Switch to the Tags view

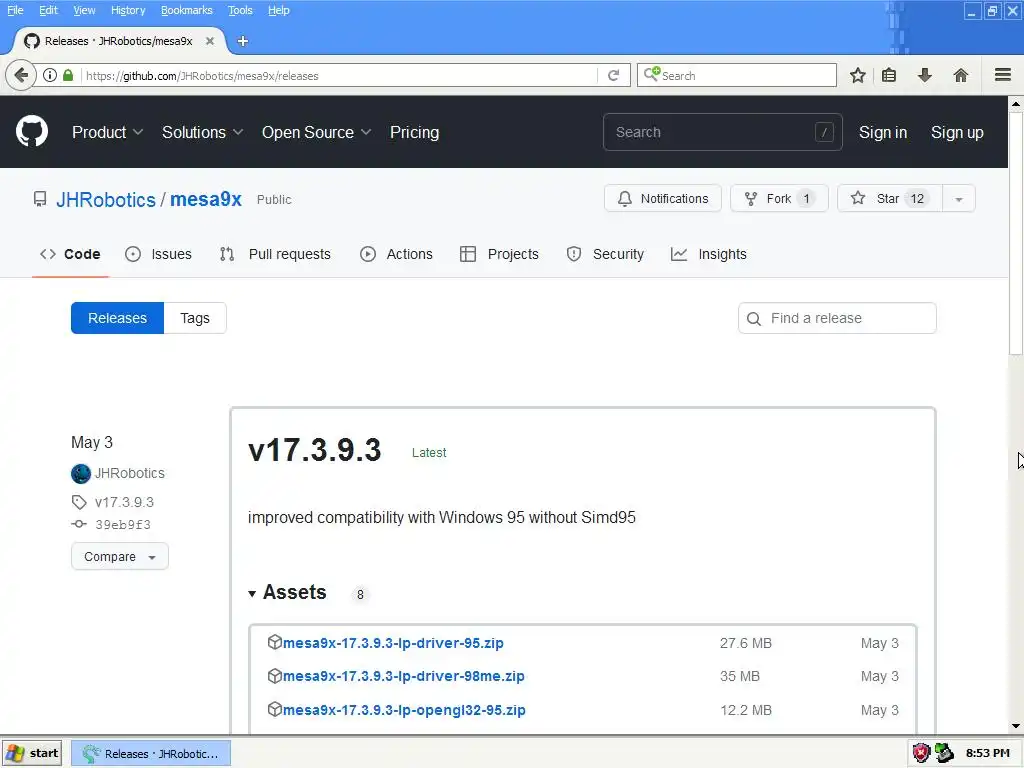click(195, 318)
